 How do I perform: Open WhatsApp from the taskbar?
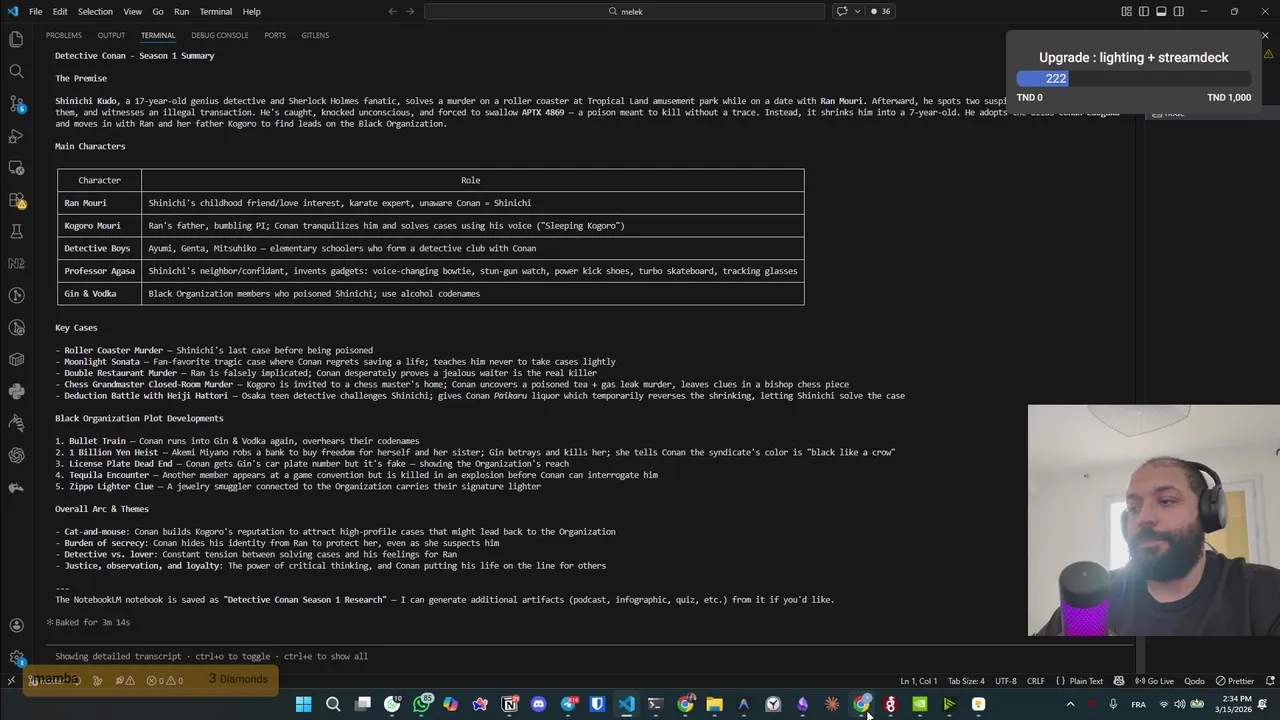click(x=422, y=704)
